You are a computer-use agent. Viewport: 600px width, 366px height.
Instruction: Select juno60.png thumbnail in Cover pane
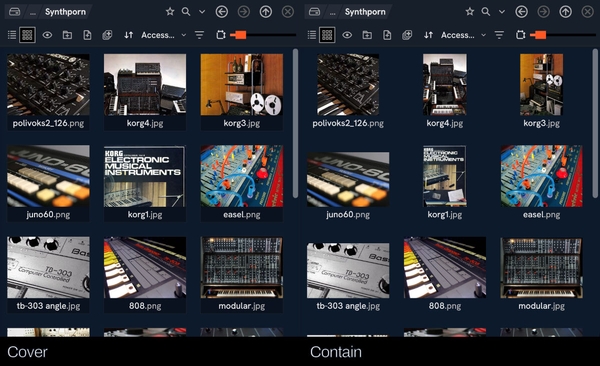click(x=48, y=176)
